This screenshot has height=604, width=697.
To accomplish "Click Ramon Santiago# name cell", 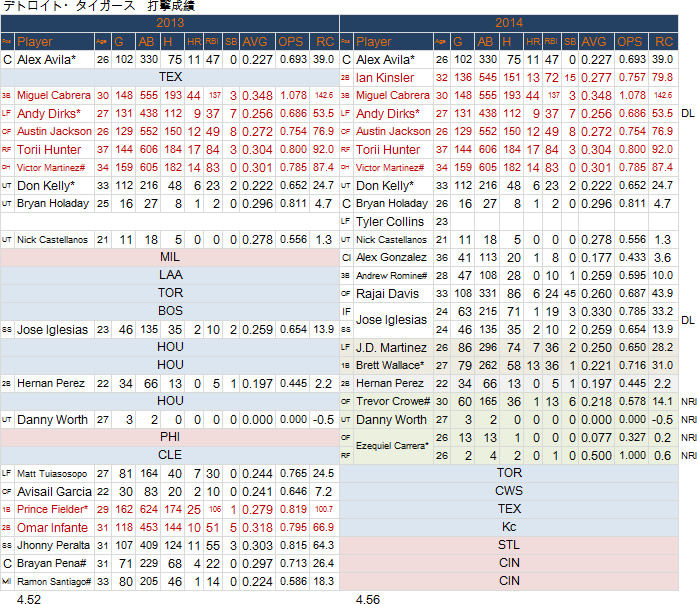I will point(54,581).
